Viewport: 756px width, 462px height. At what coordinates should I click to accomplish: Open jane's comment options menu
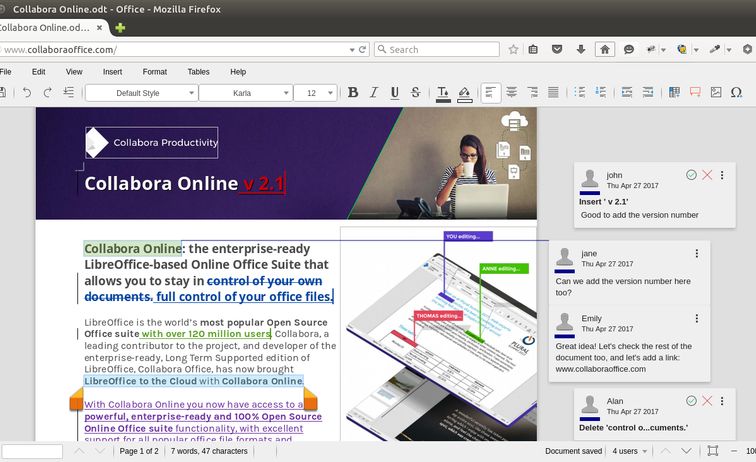point(697,253)
